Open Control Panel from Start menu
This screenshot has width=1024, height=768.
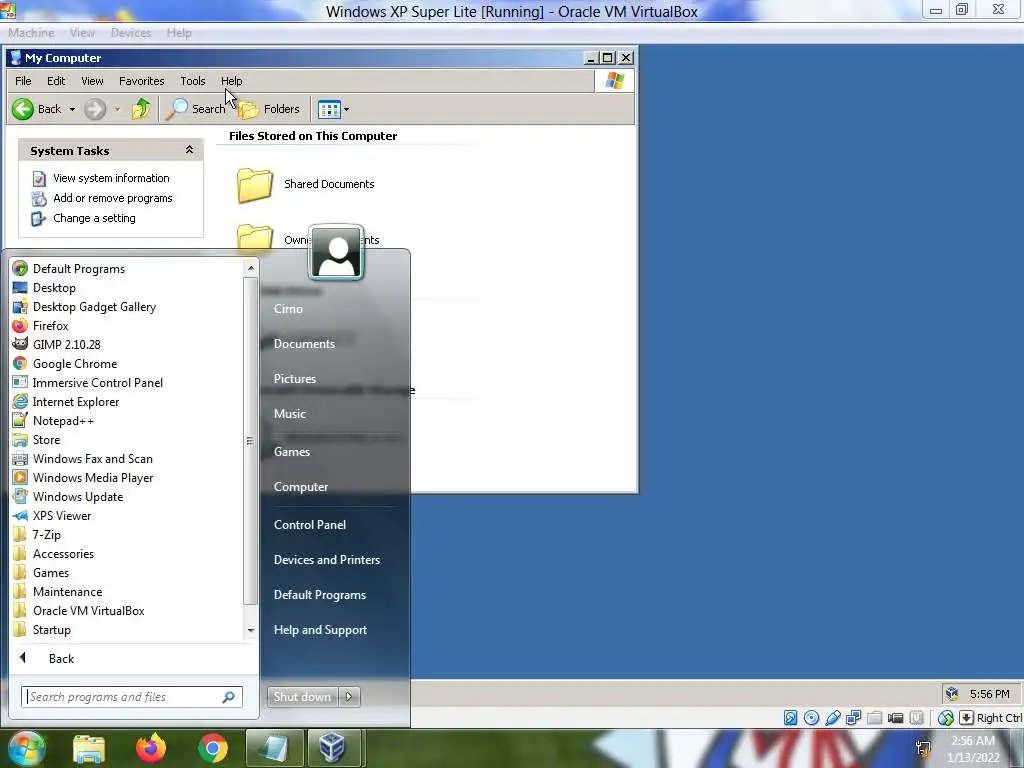[x=310, y=524]
